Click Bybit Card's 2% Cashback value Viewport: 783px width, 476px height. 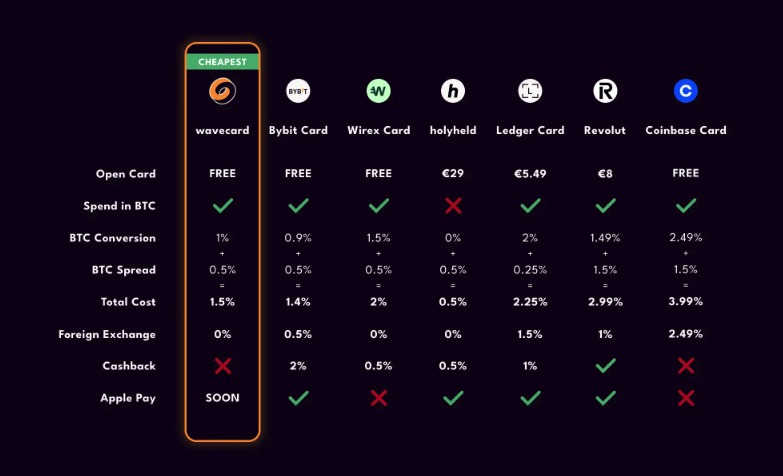pos(298,366)
